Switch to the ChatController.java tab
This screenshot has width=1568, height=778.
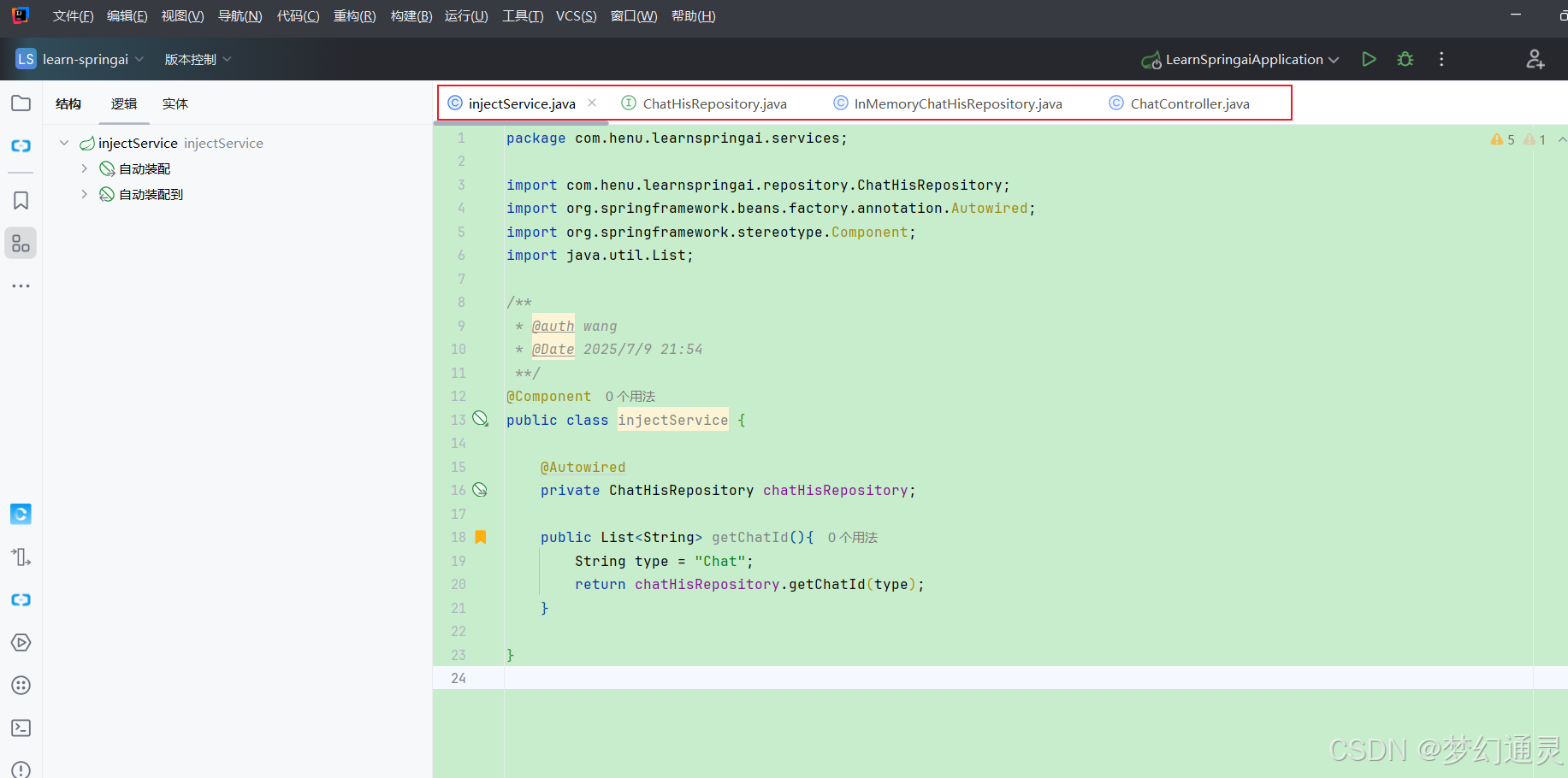[x=1179, y=103]
